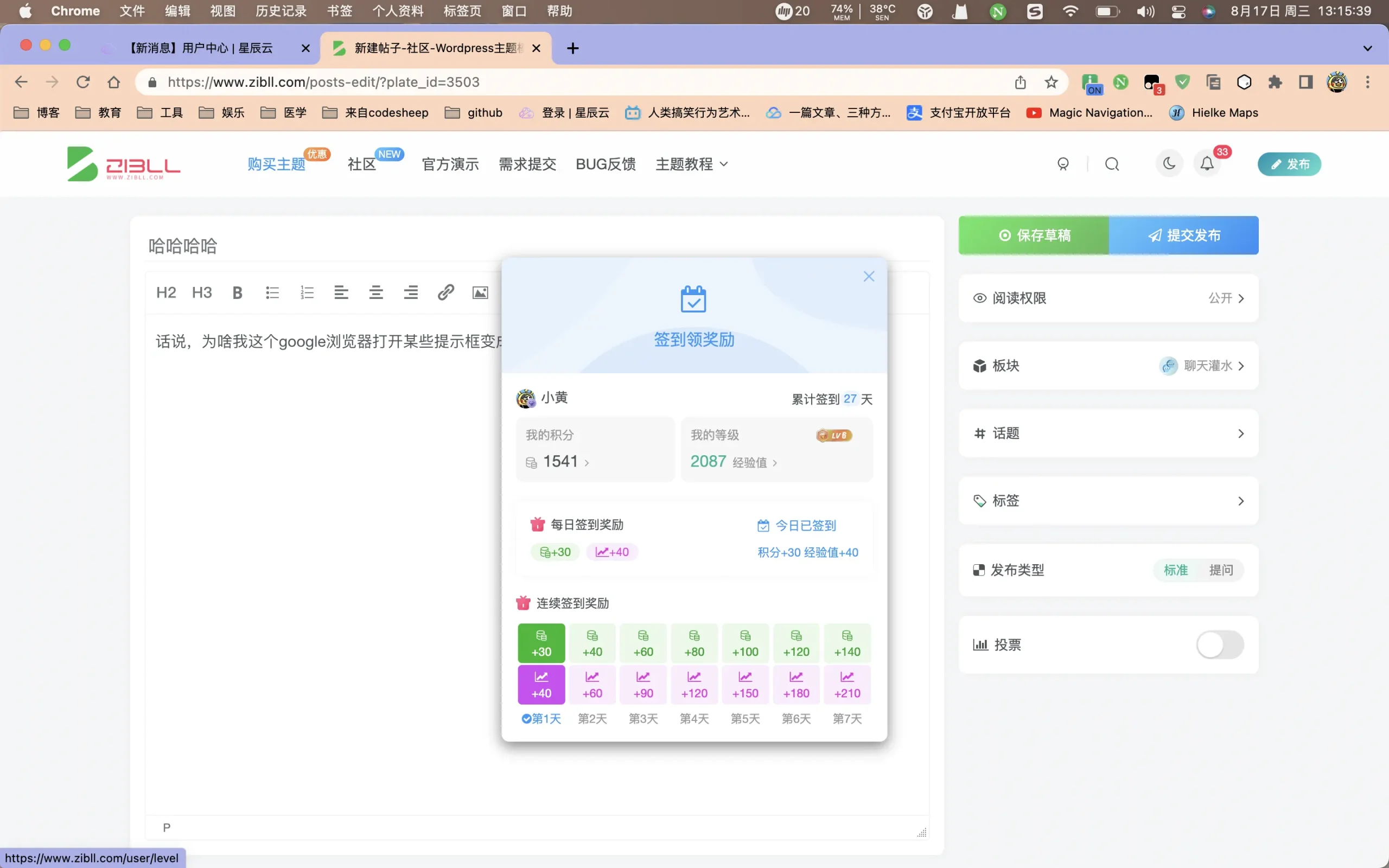Select 标准 publish type
This screenshot has width=1389, height=868.
1175,570
